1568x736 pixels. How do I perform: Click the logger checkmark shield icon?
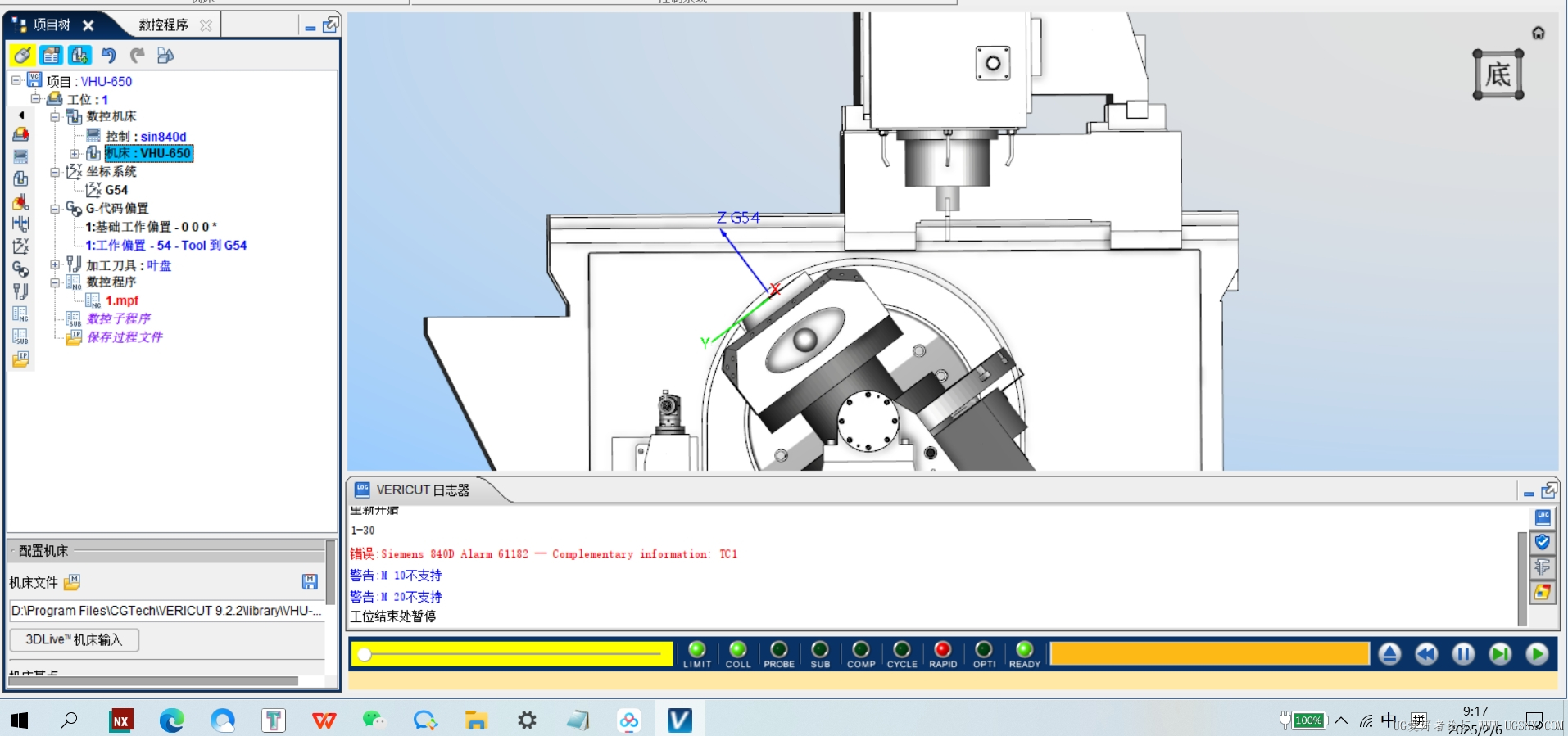point(1543,542)
